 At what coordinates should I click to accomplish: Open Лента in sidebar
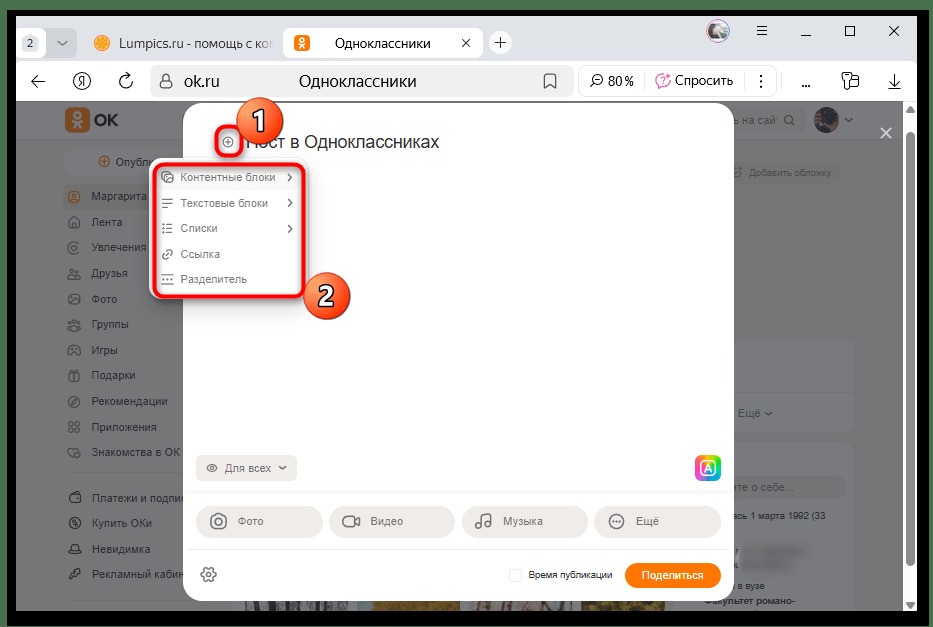[x=107, y=222]
